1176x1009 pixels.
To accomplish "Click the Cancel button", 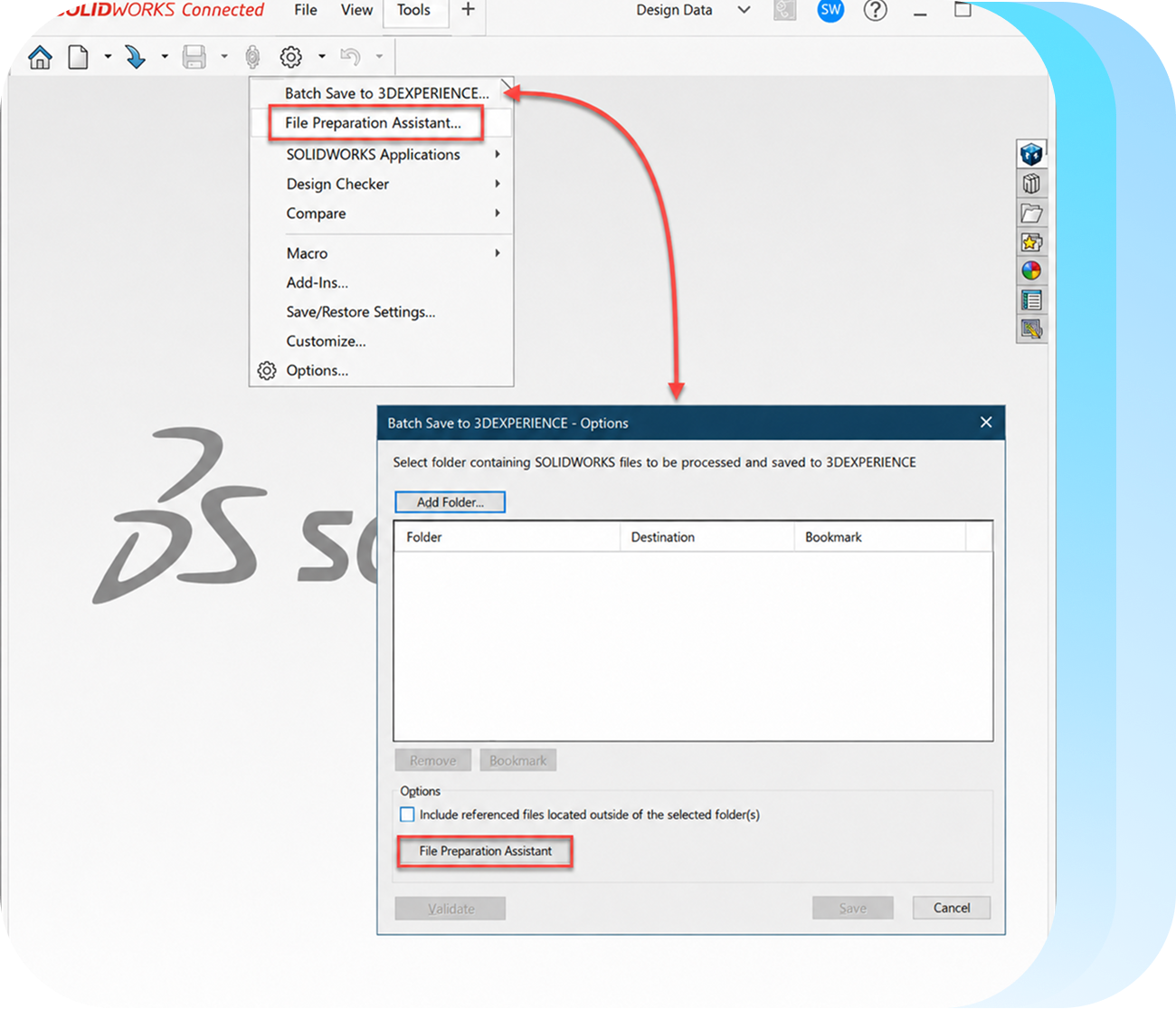I will click(951, 908).
